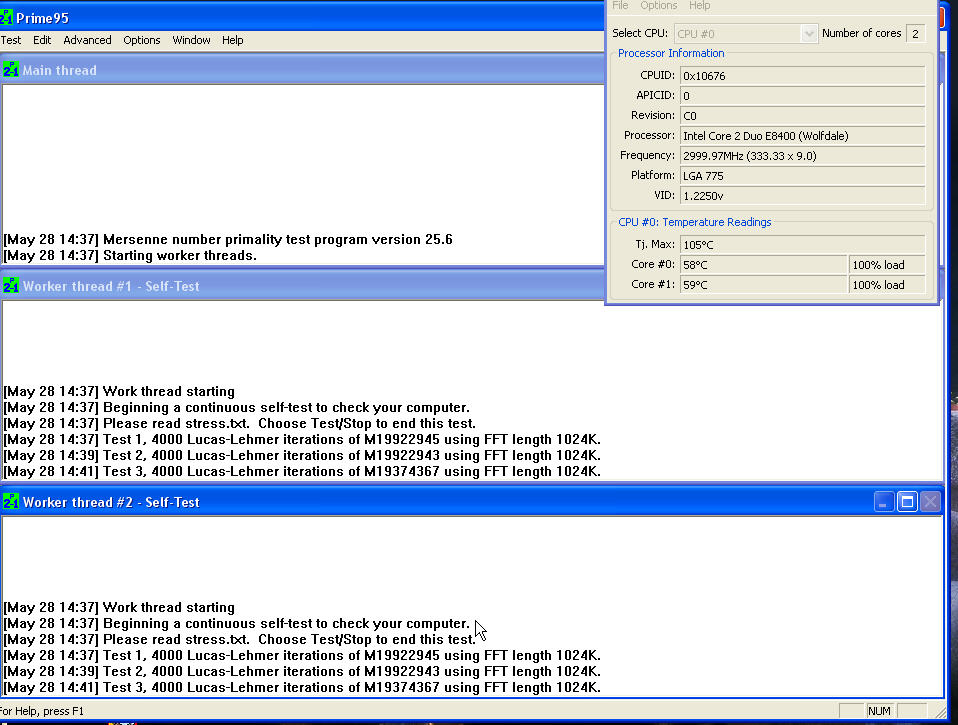Click 'Starting worker threads.' line in Main thread
The image size is (958, 725).
pyautogui.click(x=130, y=255)
